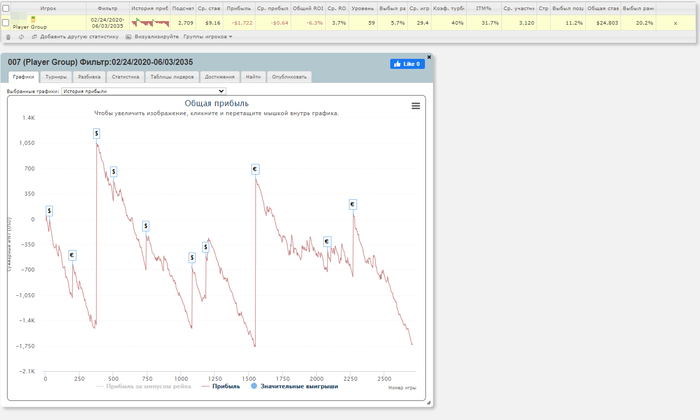This screenshot has width=700, height=420.
Task: Click the -$1,722 profit value
Action: [x=242, y=23]
